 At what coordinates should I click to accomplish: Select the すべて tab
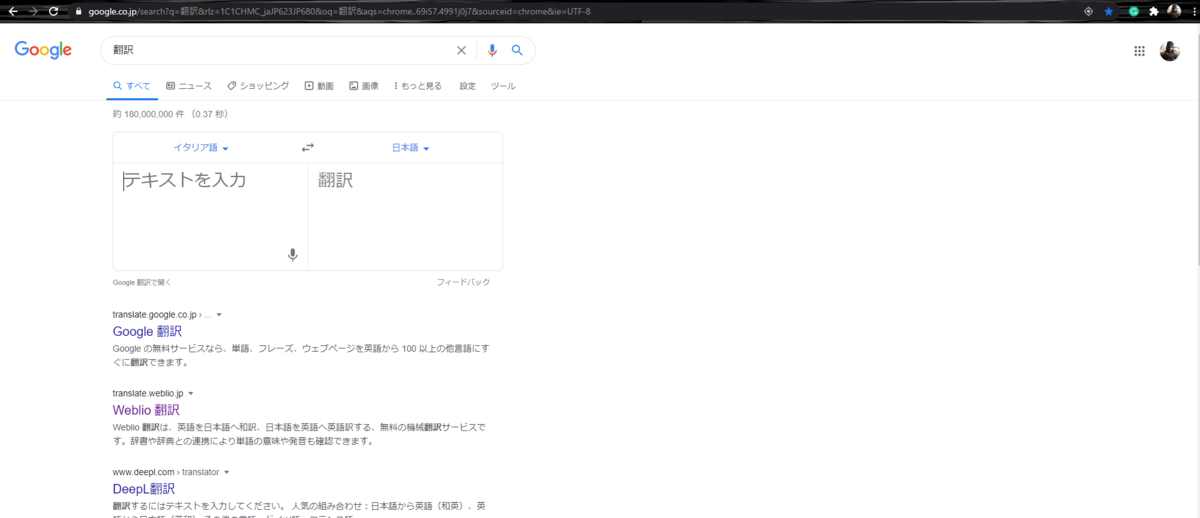(x=132, y=86)
